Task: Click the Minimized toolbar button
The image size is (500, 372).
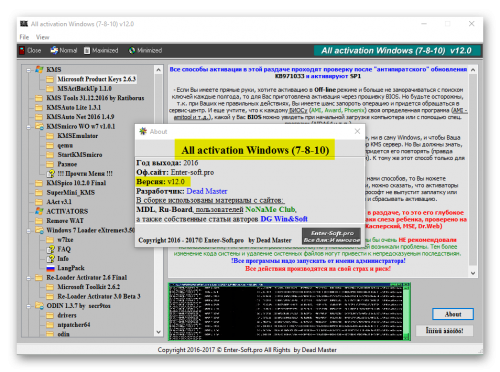Action: click(x=145, y=51)
